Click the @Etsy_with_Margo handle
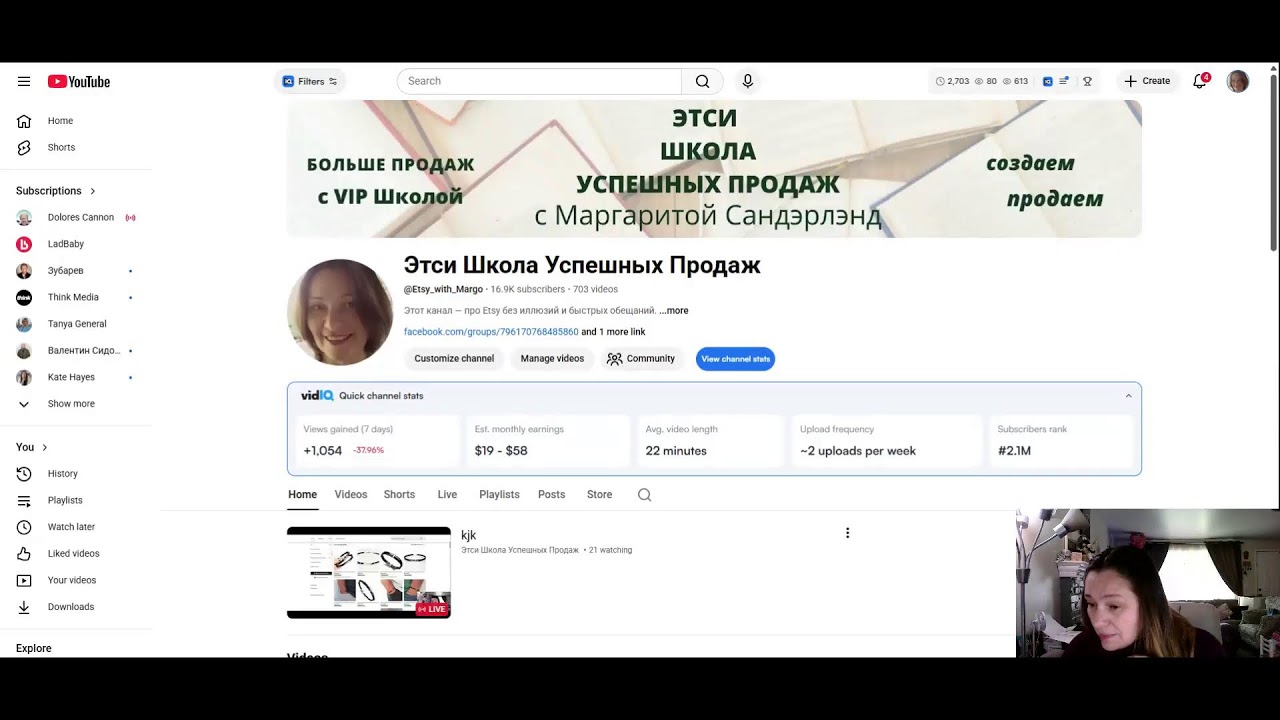Viewport: 1280px width, 720px height. coord(443,290)
